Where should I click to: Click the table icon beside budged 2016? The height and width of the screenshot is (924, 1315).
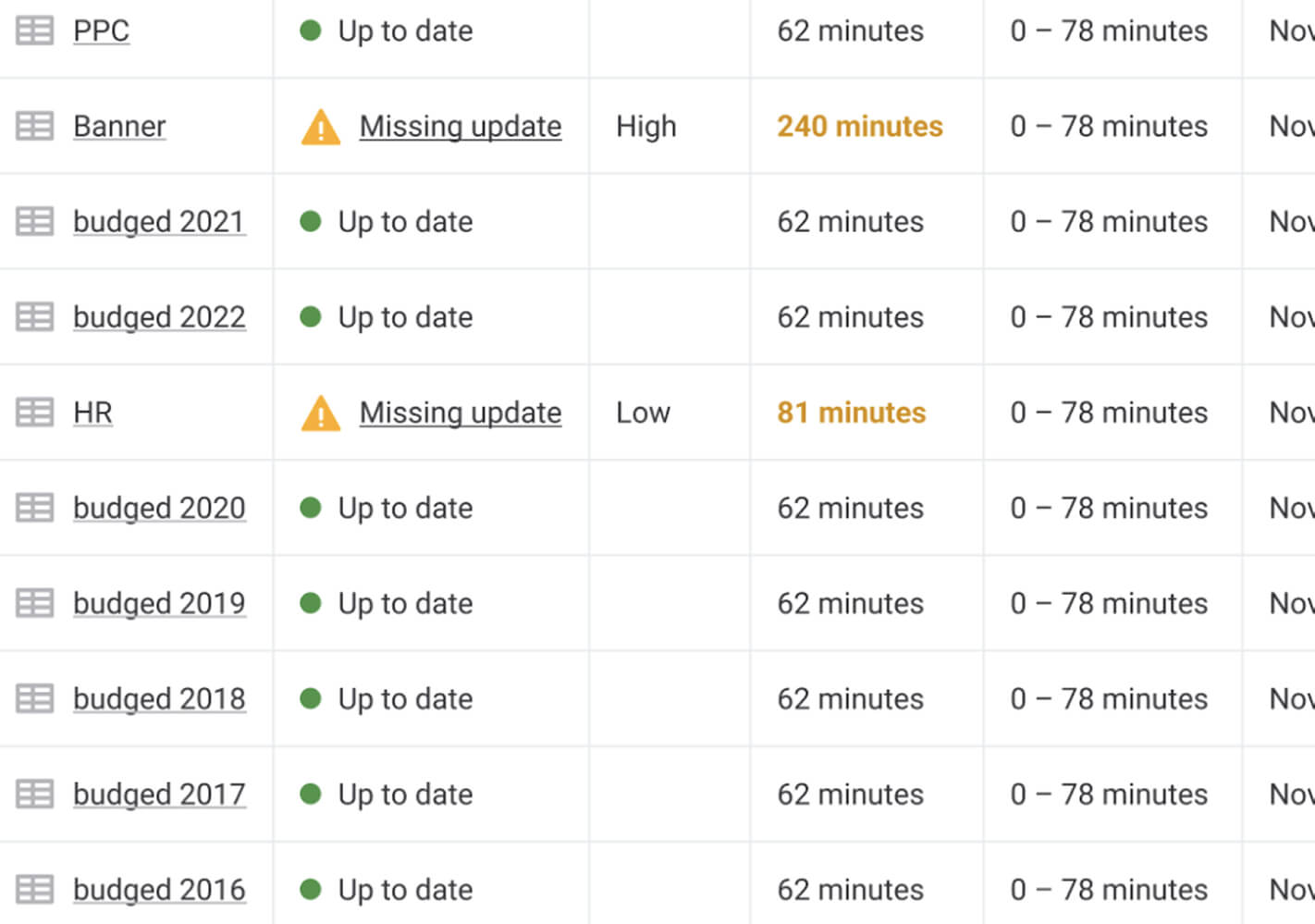[35, 890]
